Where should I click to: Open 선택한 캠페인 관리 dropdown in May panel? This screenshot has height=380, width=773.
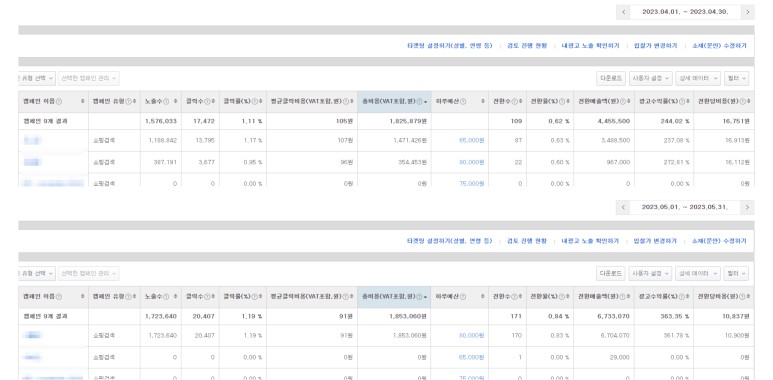pos(89,274)
